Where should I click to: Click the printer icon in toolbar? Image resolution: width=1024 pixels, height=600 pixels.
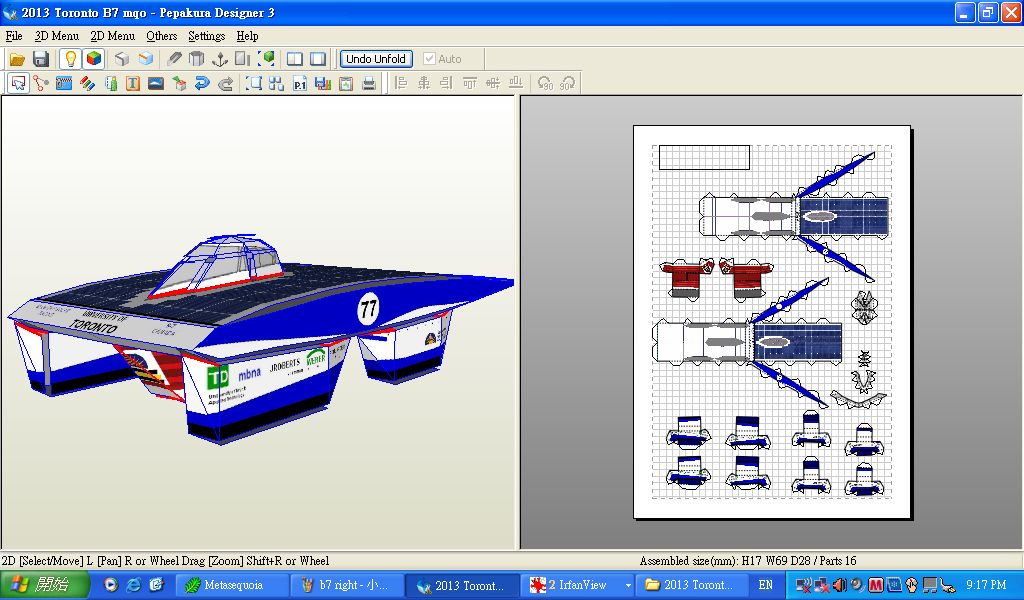[x=369, y=84]
